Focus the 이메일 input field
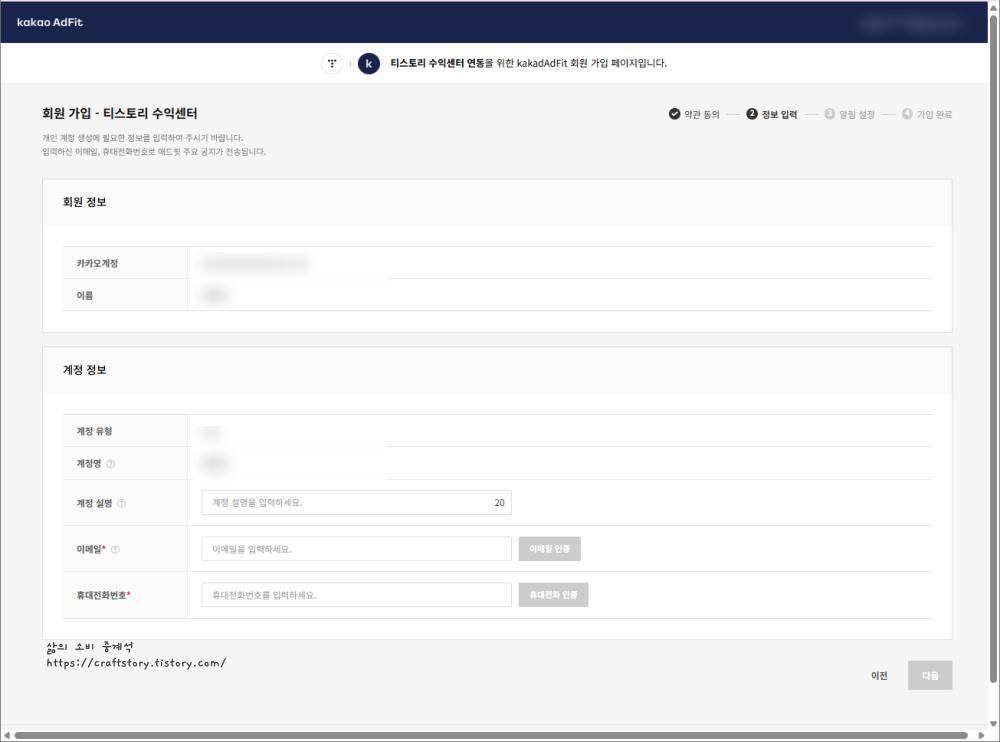Viewport: 1000px width, 742px height. (x=356, y=549)
